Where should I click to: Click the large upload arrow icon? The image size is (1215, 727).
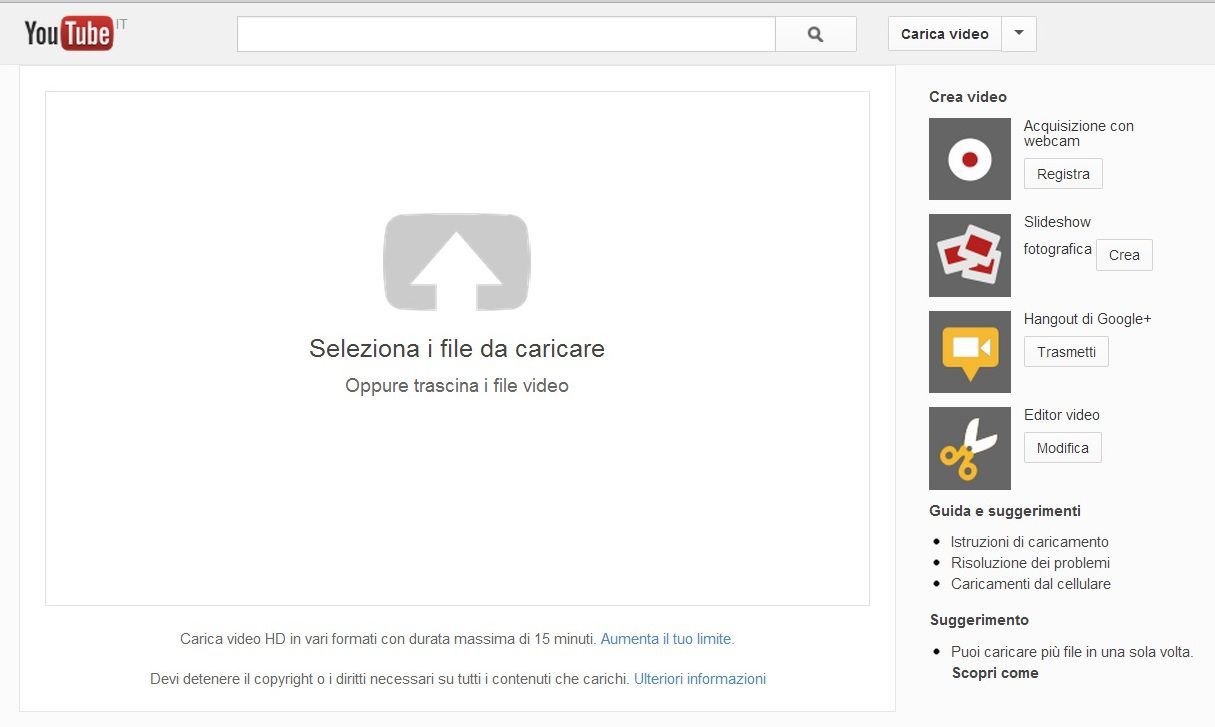[457, 262]
